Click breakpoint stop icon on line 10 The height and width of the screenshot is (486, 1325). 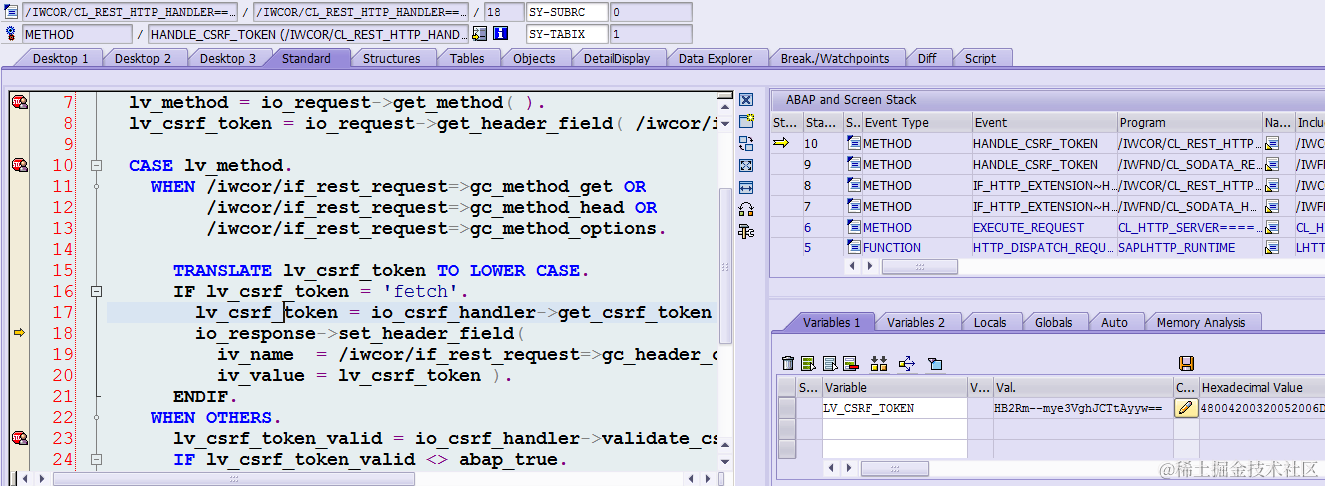click(x=19, y=165)
